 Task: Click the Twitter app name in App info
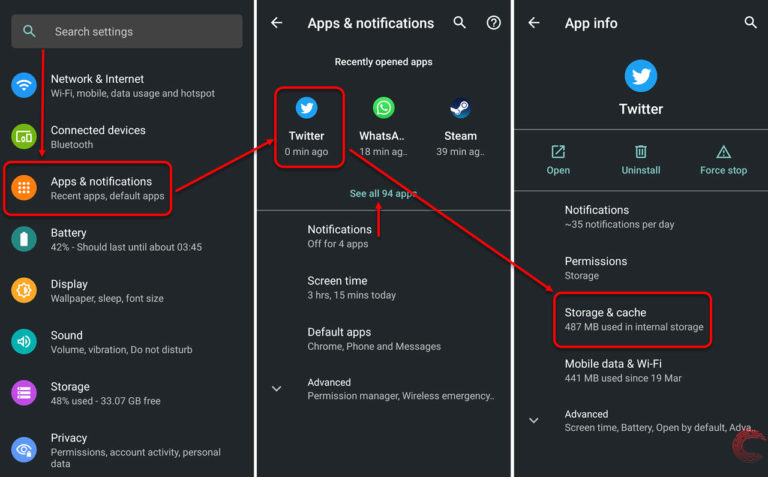(x=641, y=109)
